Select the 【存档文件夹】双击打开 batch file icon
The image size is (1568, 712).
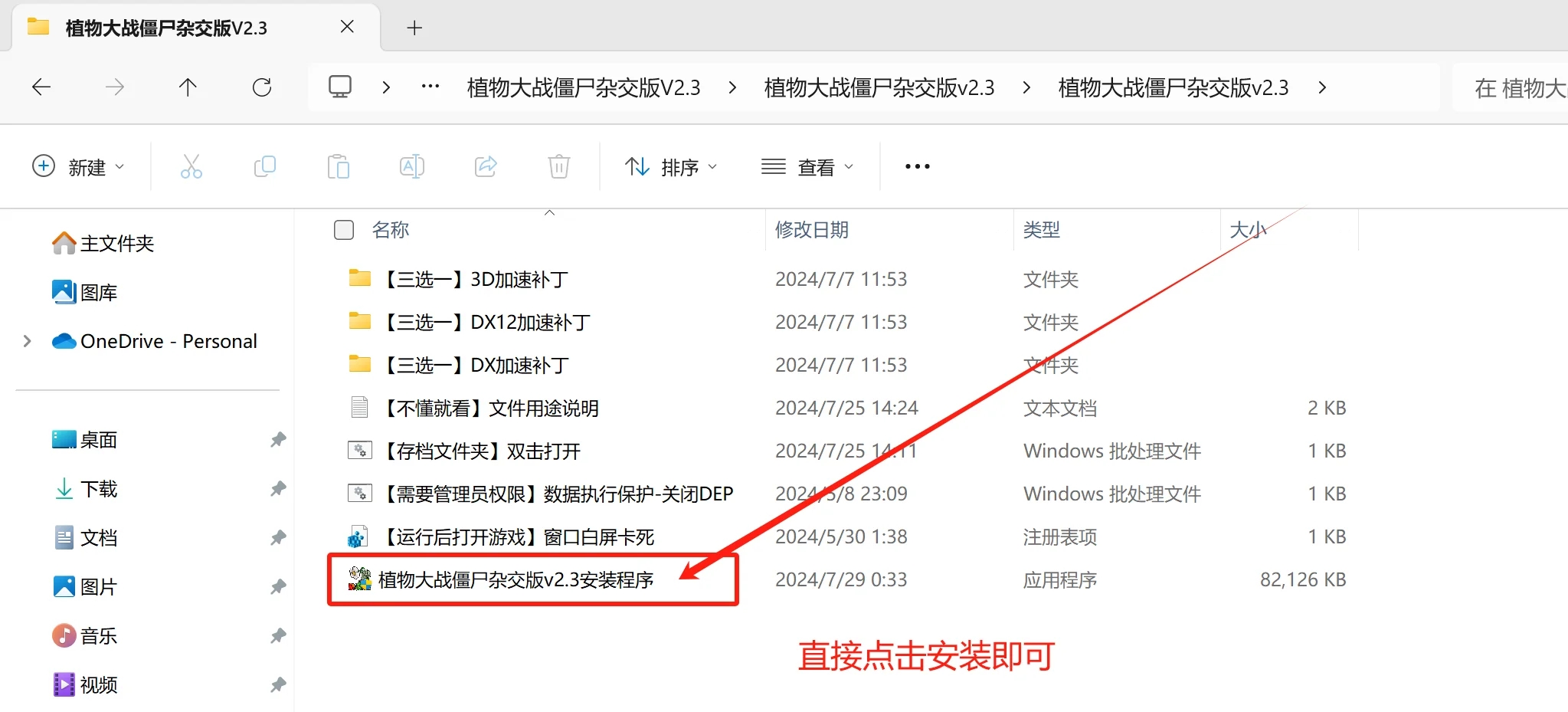point(360,450)
